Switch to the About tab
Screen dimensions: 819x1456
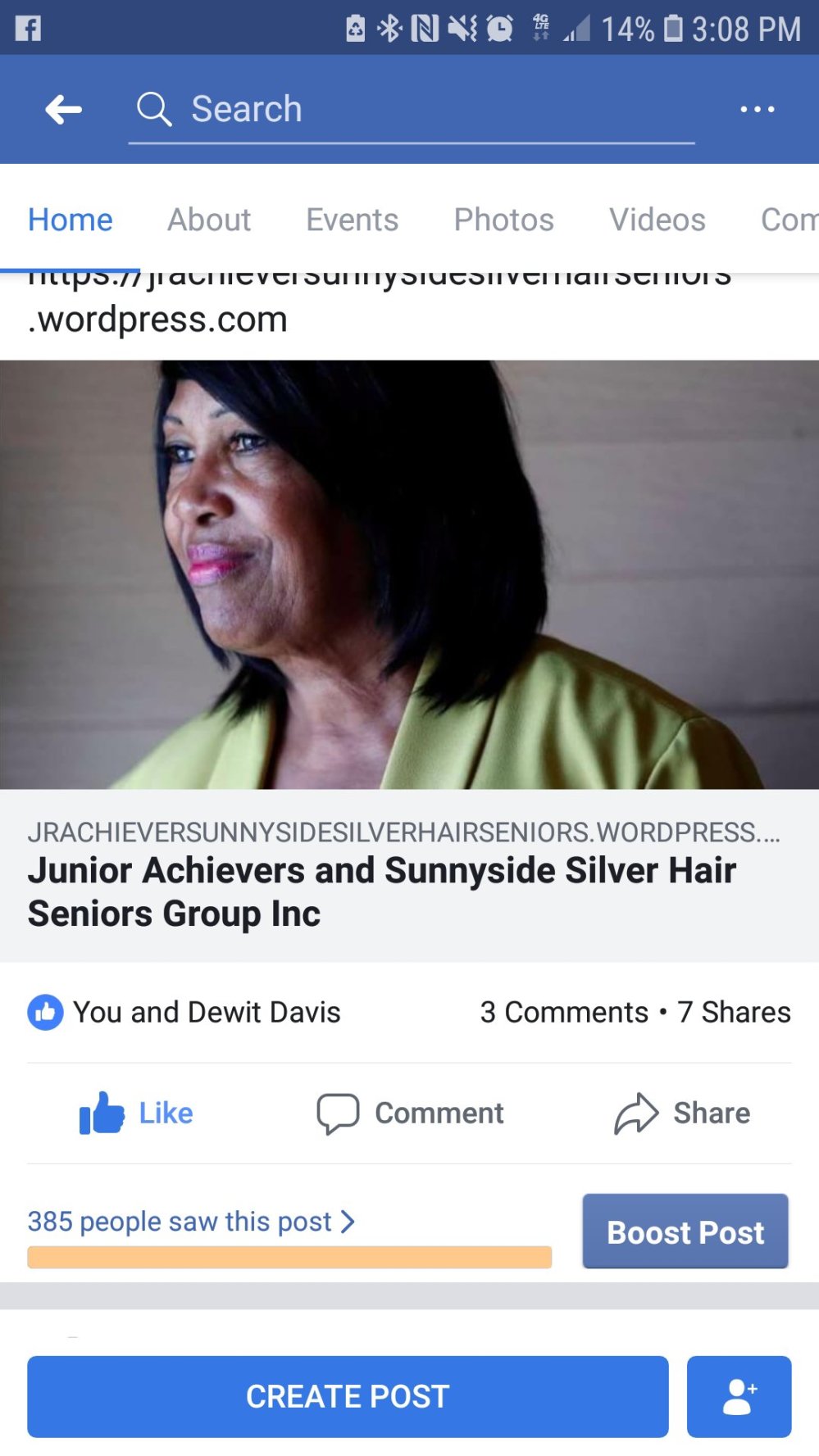[x=209, y=220]
